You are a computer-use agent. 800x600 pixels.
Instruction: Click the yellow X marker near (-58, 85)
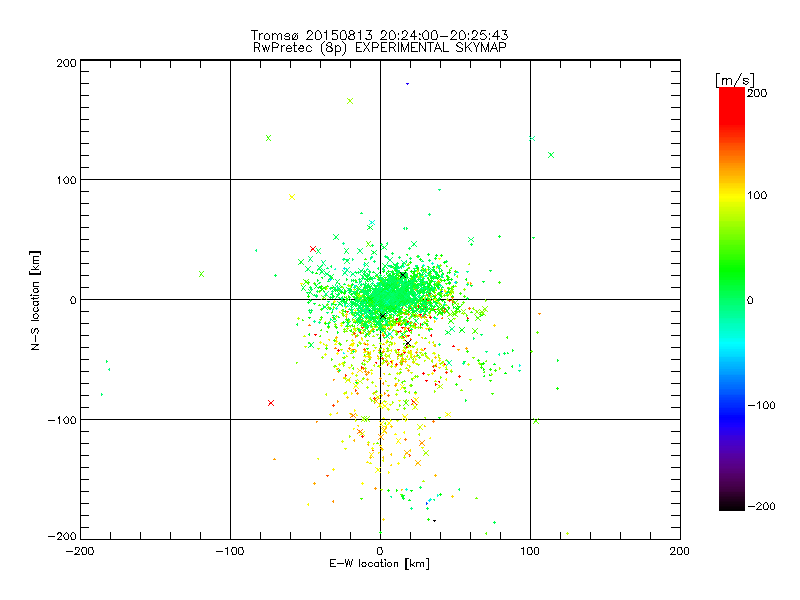click(x=292, y=197)
